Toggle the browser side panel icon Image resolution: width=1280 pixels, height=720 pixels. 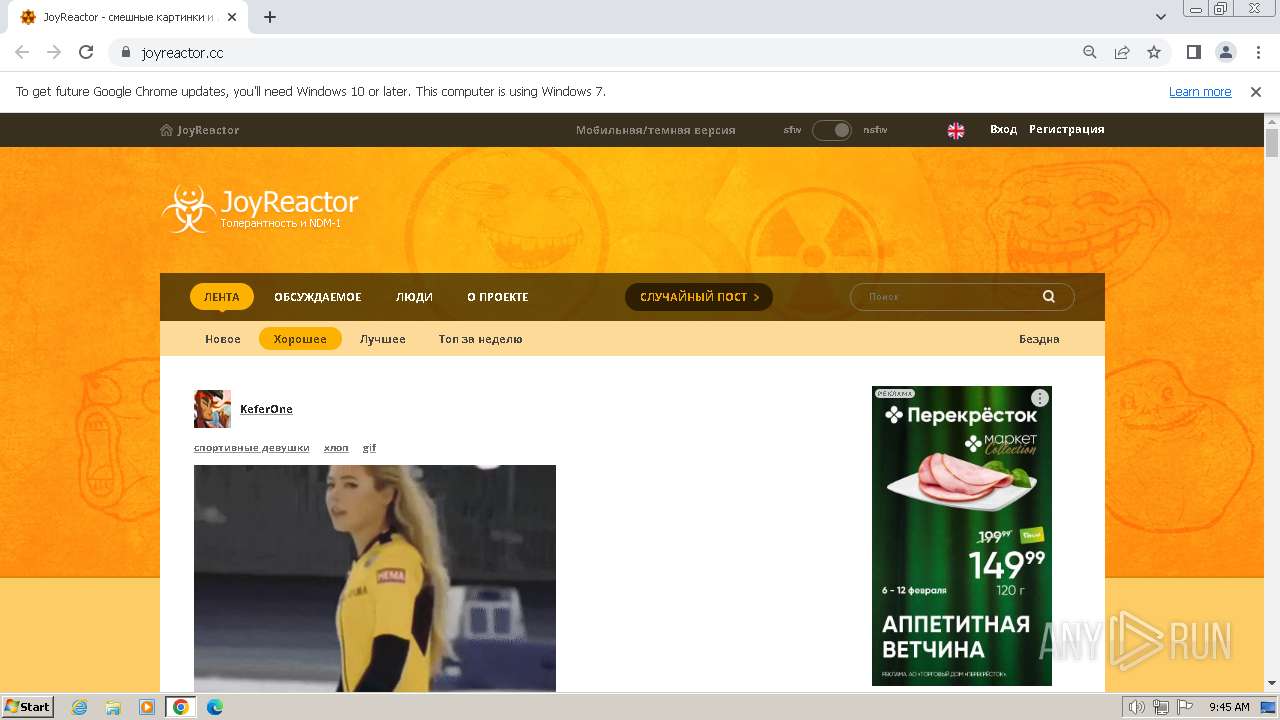click(x=1193, y=52)
